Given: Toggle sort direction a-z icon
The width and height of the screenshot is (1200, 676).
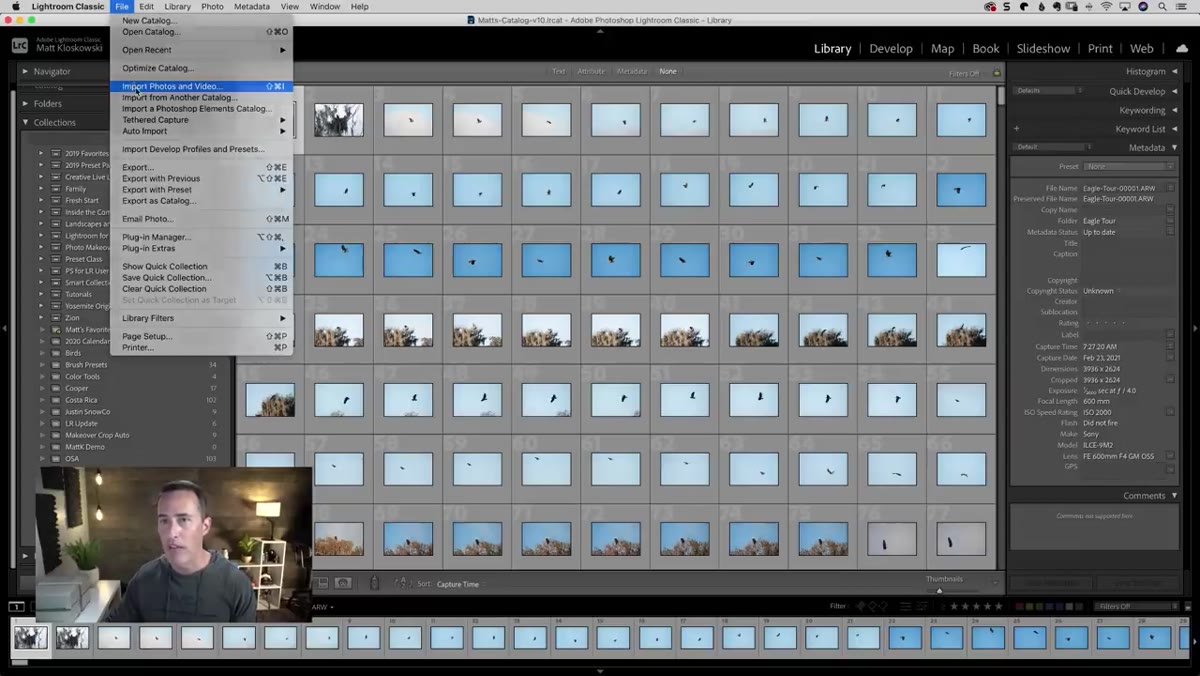Looking at the screenshot, I should pyautogui.click(x=402, y=583).
